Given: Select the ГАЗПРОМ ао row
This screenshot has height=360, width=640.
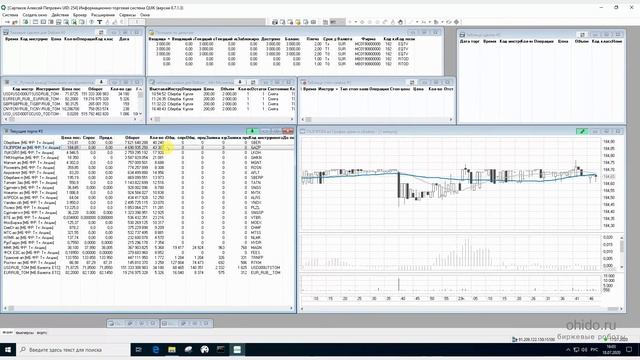Looking at the screenshot, I should coord(148,147).
